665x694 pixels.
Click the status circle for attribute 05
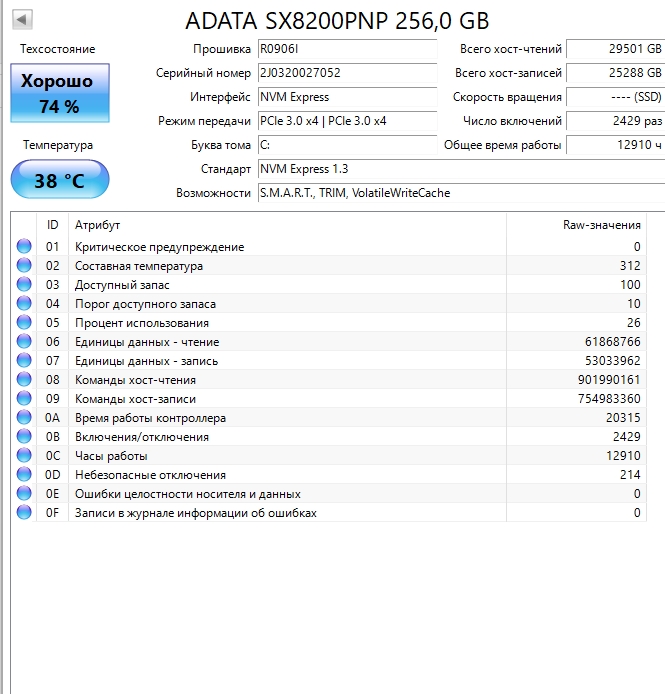pos(24,322)
